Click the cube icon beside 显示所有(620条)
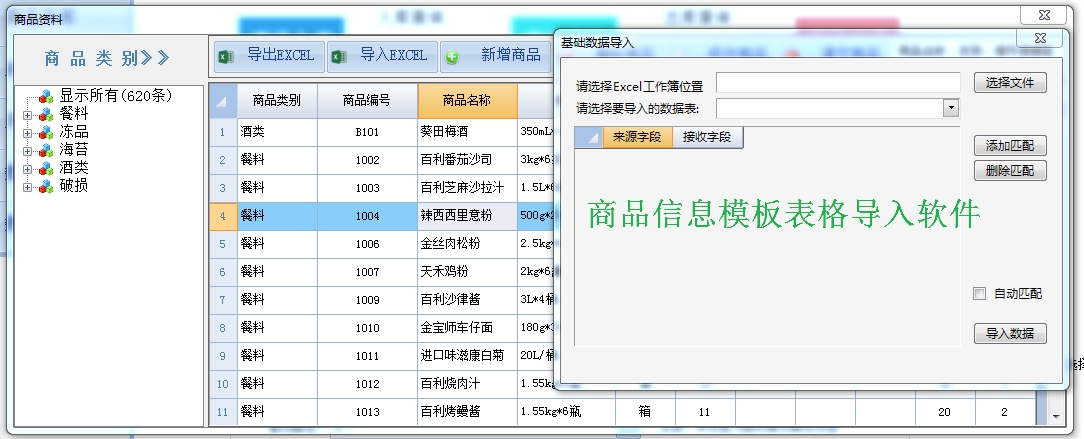Viewport: 1084px width, 439px height. (x=46, y=97)
